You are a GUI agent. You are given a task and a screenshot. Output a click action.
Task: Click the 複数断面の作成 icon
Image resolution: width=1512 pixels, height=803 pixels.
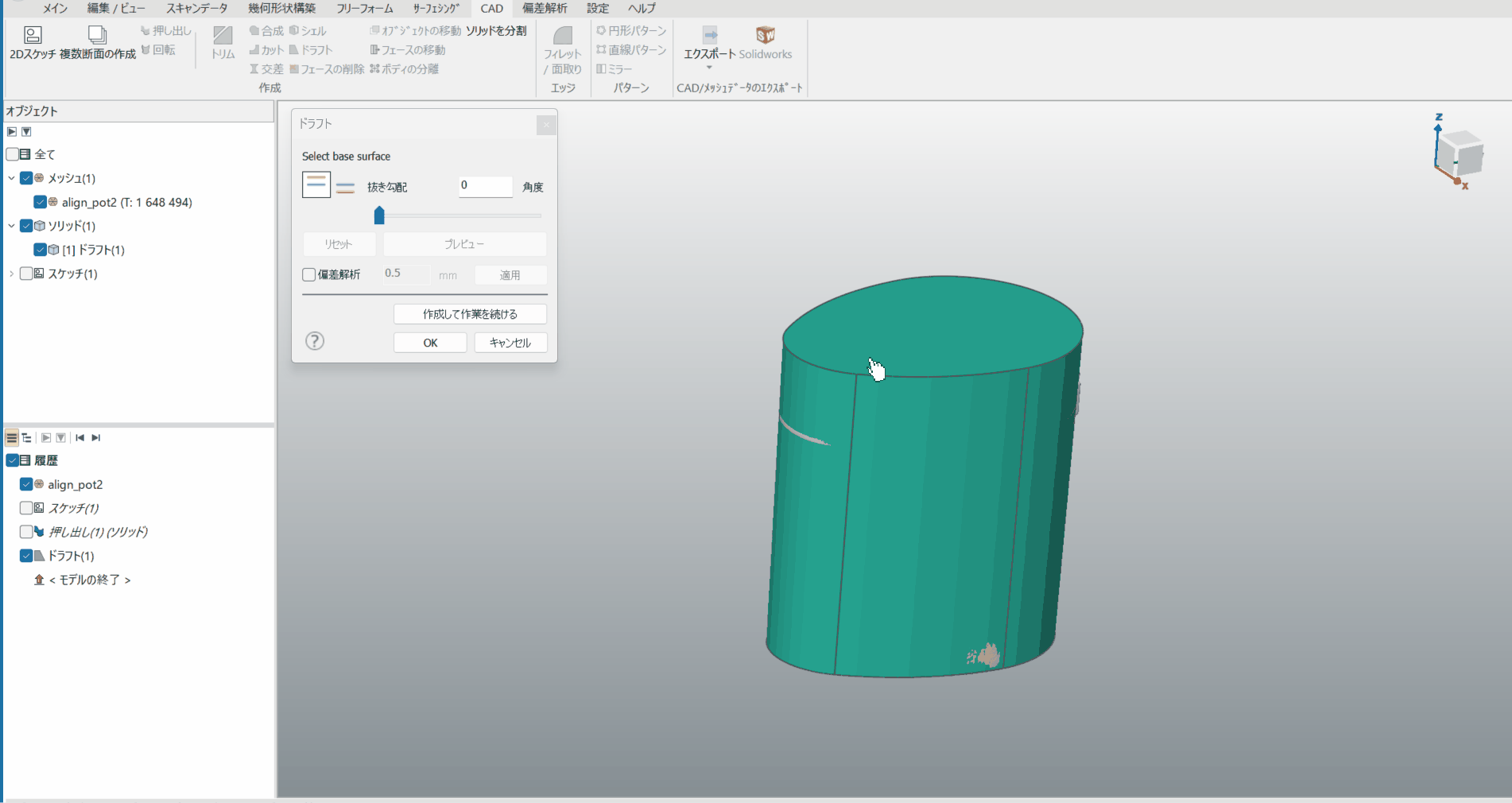tap(97, 35)
